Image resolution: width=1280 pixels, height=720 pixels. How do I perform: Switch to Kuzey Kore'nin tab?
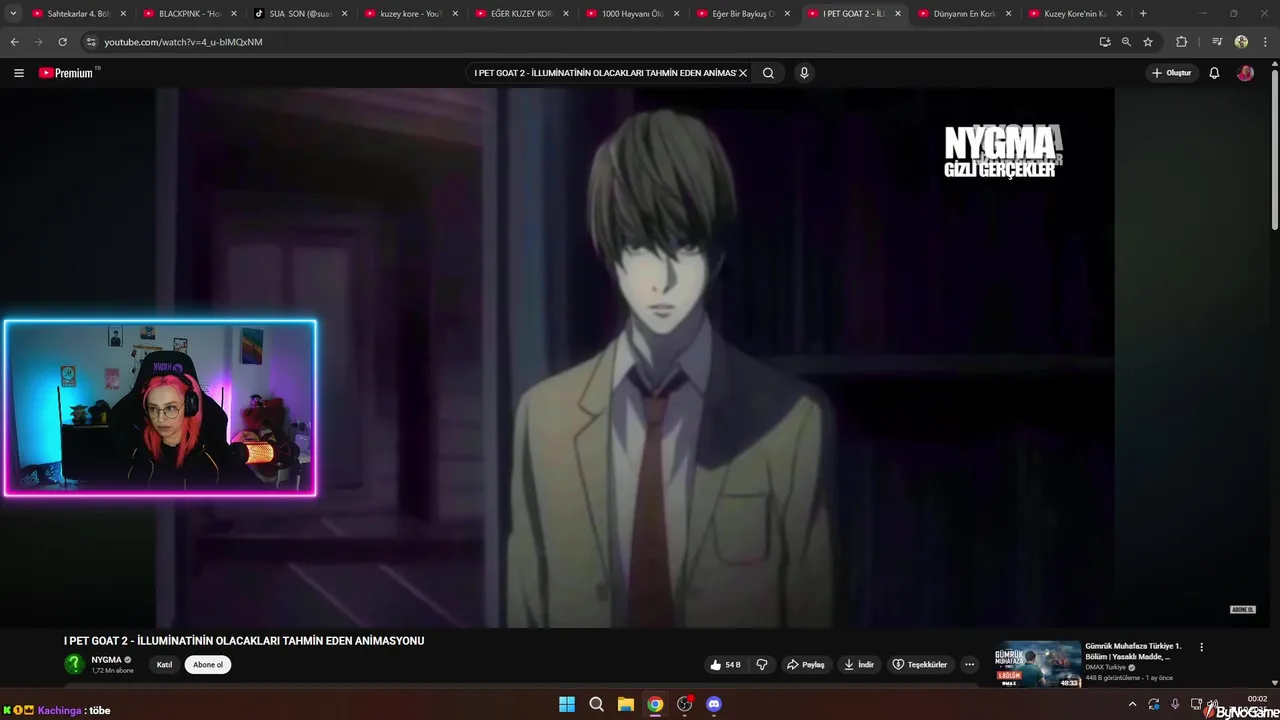click(1075, 14)
